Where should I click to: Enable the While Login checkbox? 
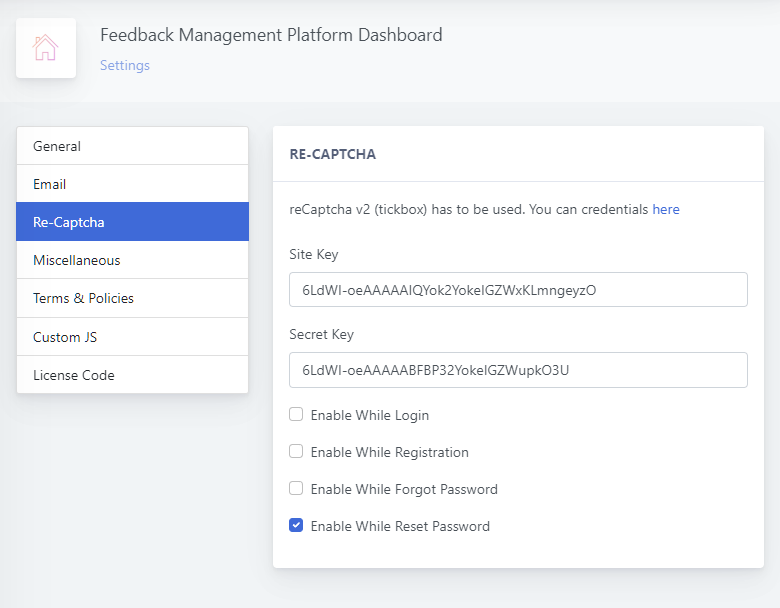pyautogui.click(x=296, y=415)
